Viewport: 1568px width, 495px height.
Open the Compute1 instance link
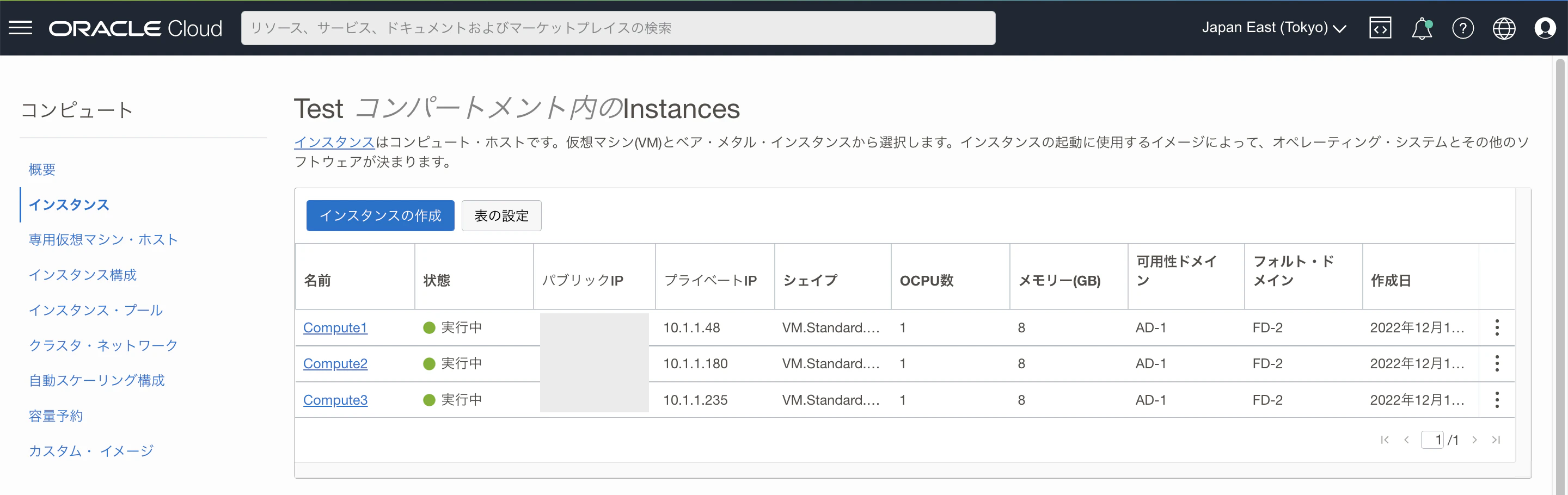(335, 328)
